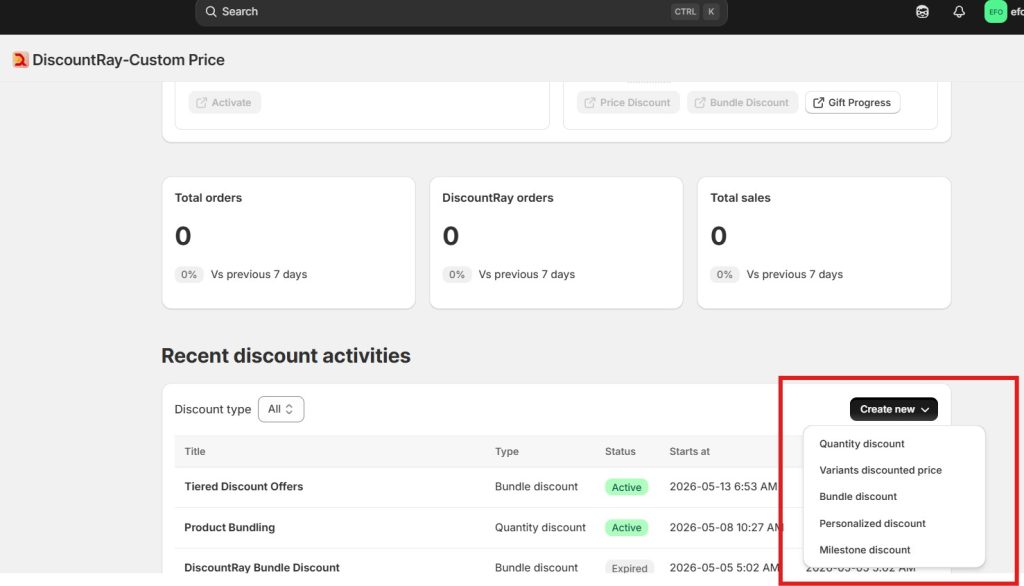The image size is (1024, 586).
Task: Select Personalized discount from the menu
Action: (872, 523)
